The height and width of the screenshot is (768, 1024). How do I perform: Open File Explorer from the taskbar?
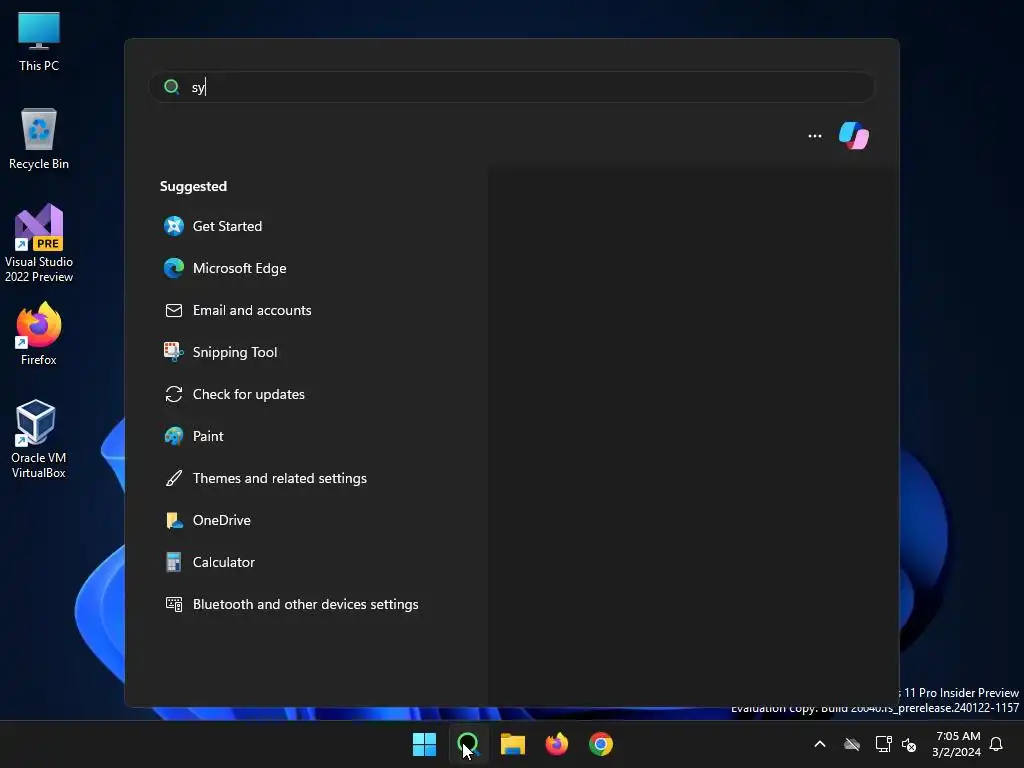(513, 744)
